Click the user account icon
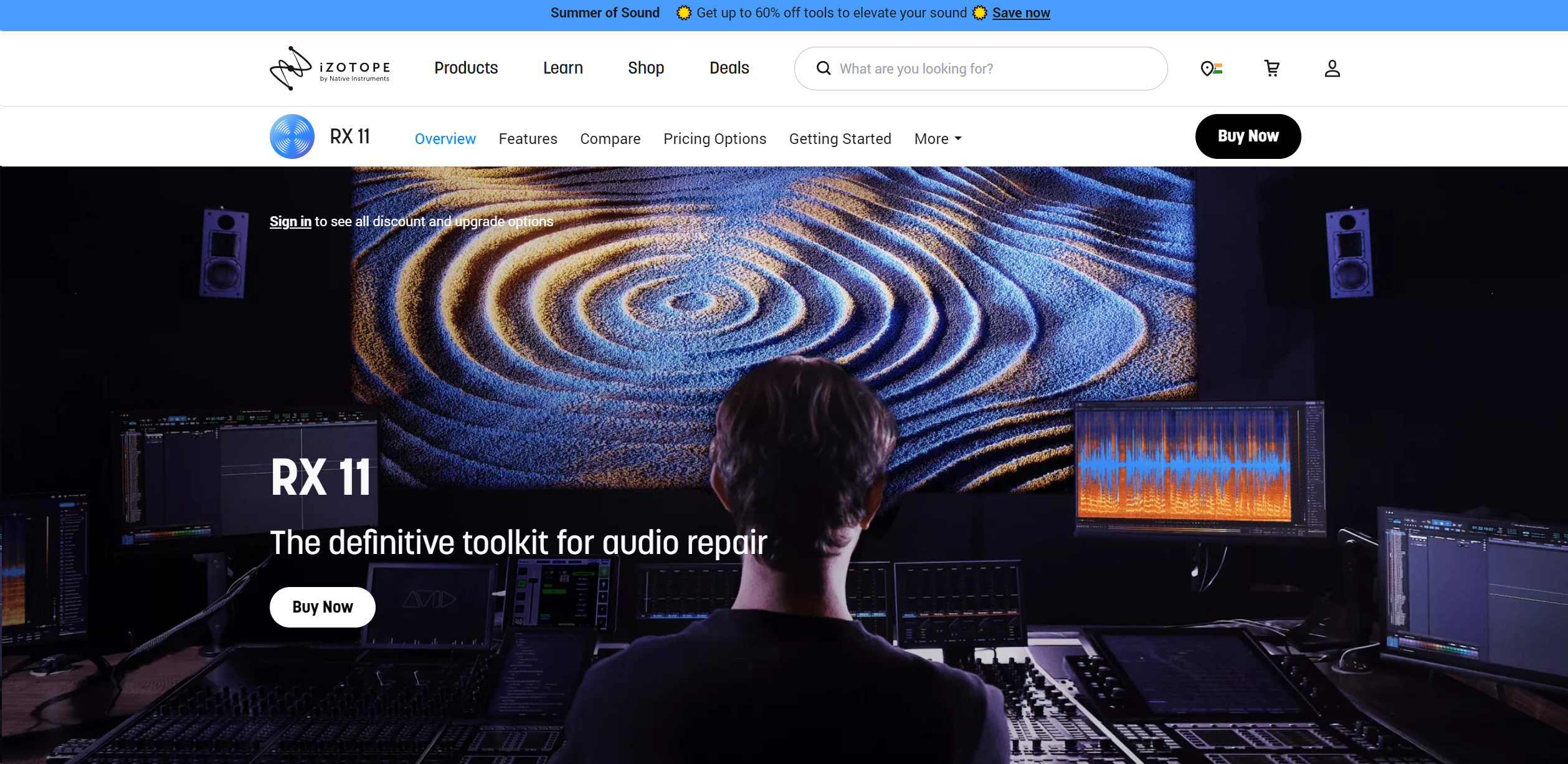The image size is (1568, 764). click(1332, 69)
